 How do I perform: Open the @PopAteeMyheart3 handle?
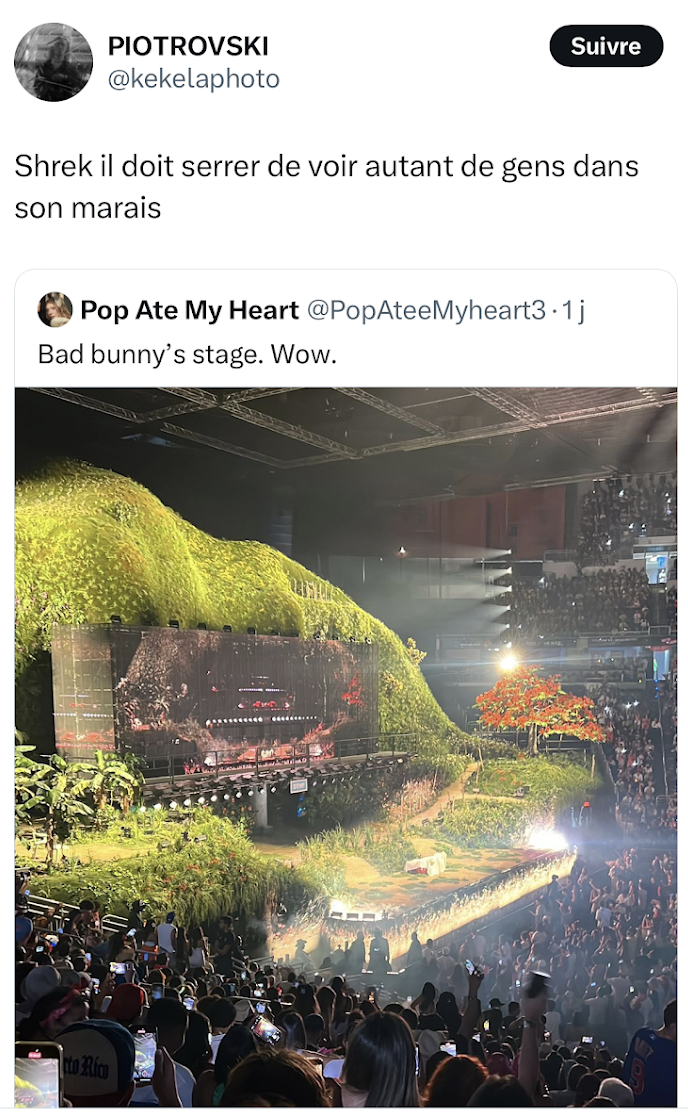[x=425, y=310]
